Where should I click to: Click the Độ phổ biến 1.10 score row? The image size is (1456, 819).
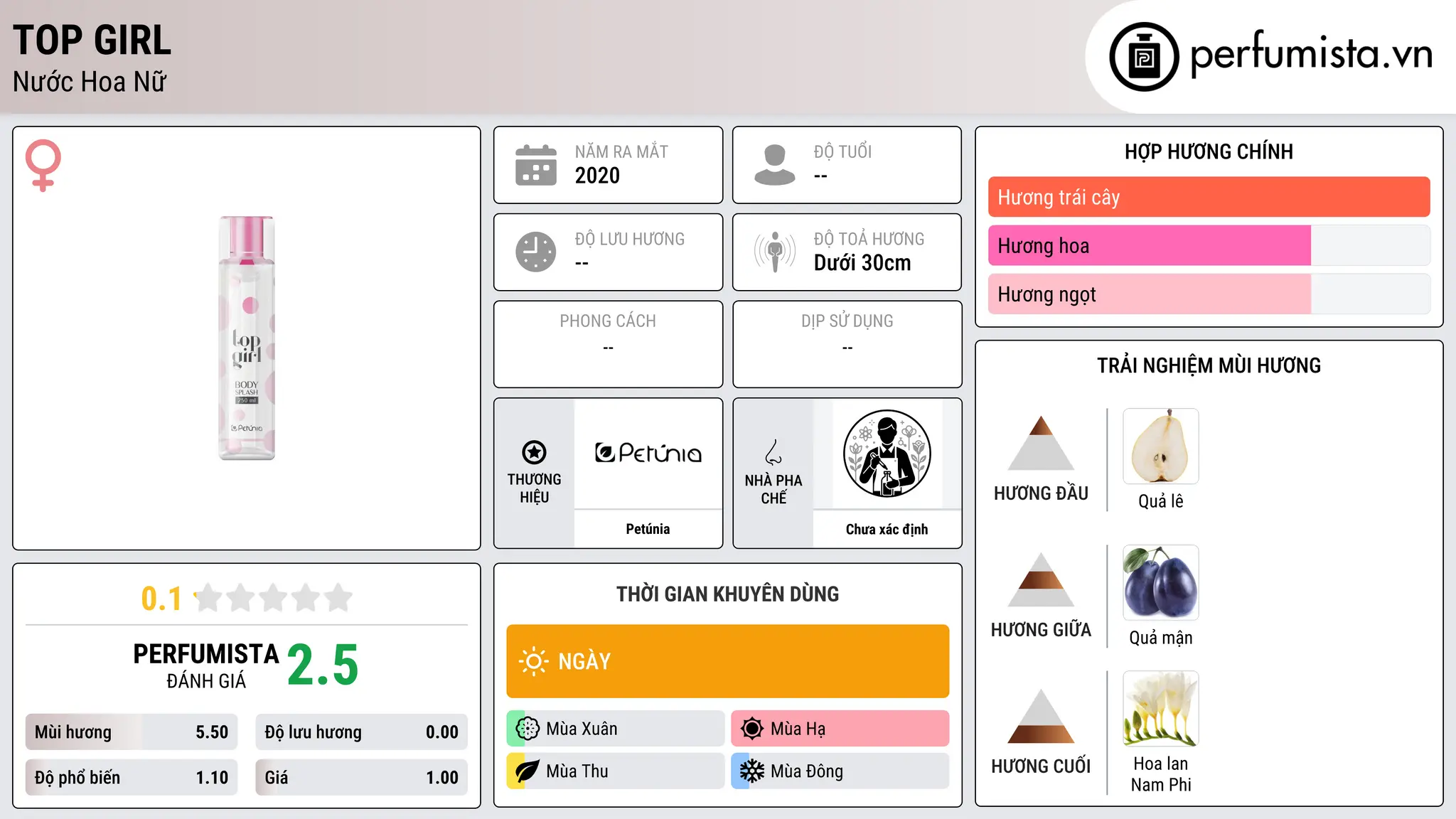tap(132, 778)
